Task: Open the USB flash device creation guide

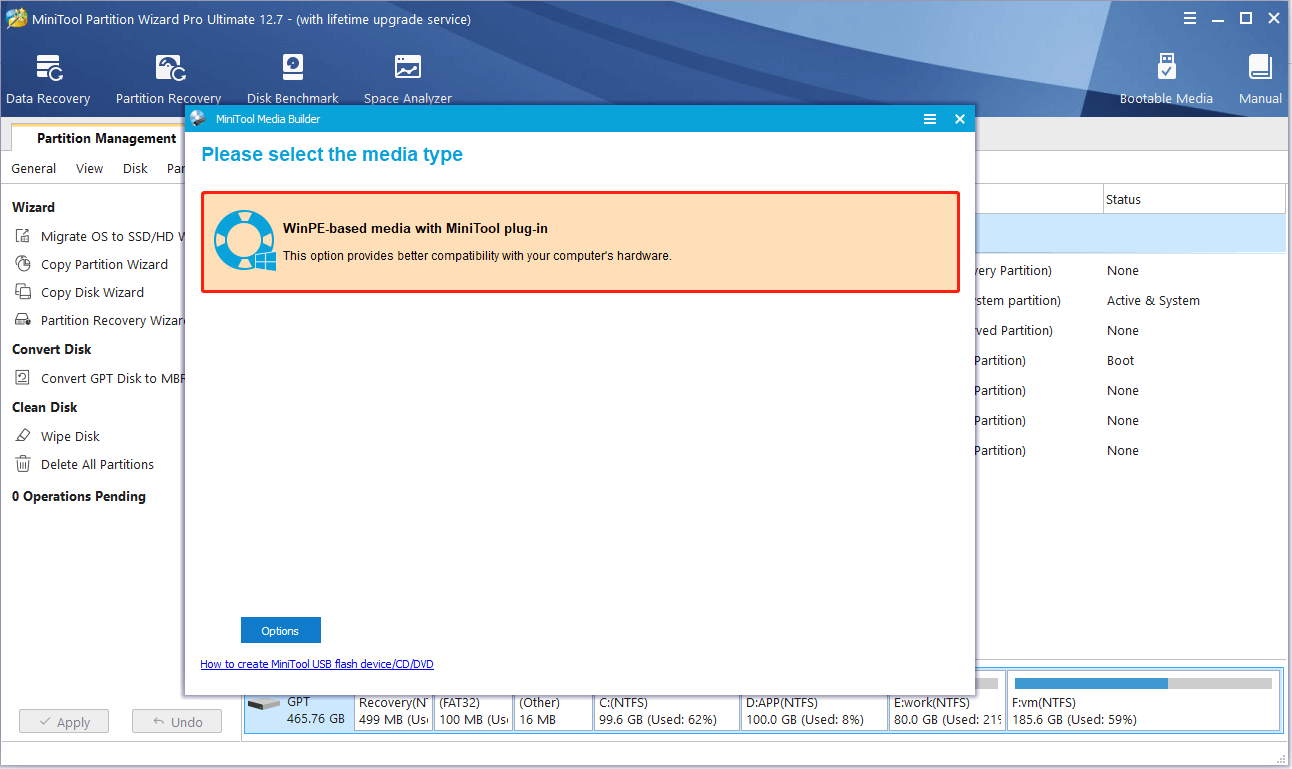Action: (x=317, y=663)
